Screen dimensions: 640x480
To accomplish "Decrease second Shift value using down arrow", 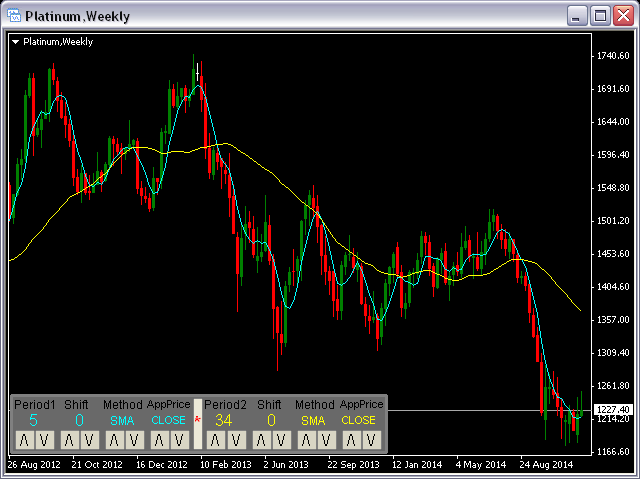I will (279, 440).
